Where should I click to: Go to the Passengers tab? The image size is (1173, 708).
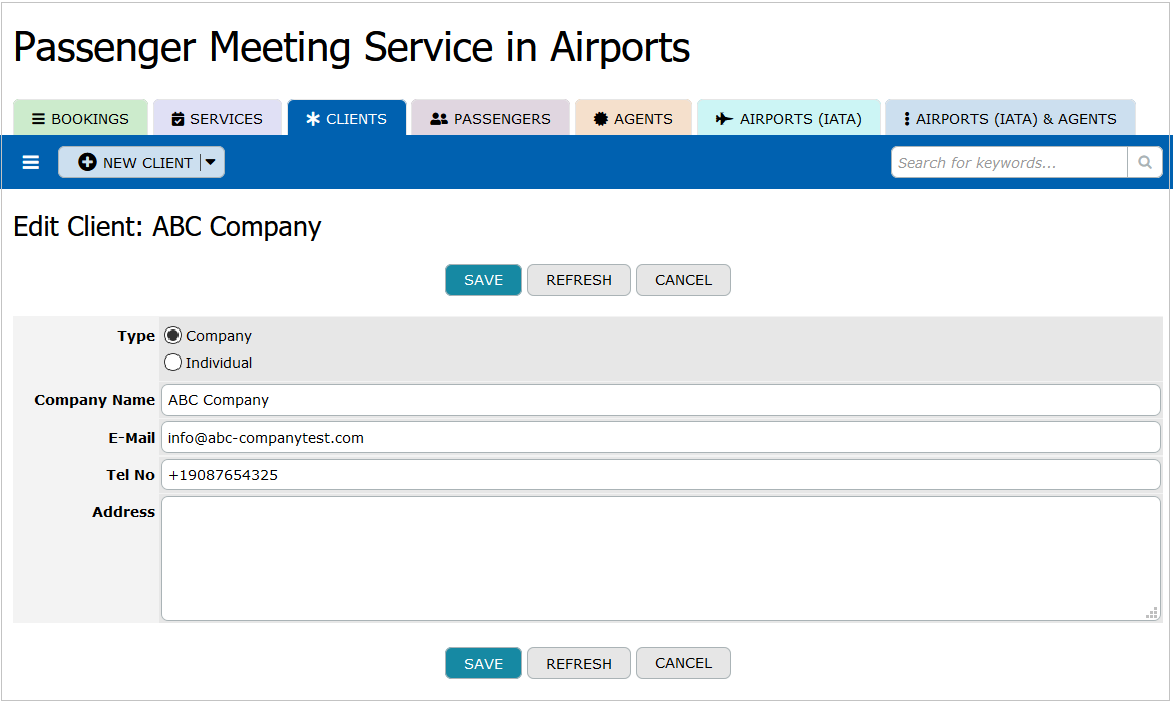(x=490, y=119)
